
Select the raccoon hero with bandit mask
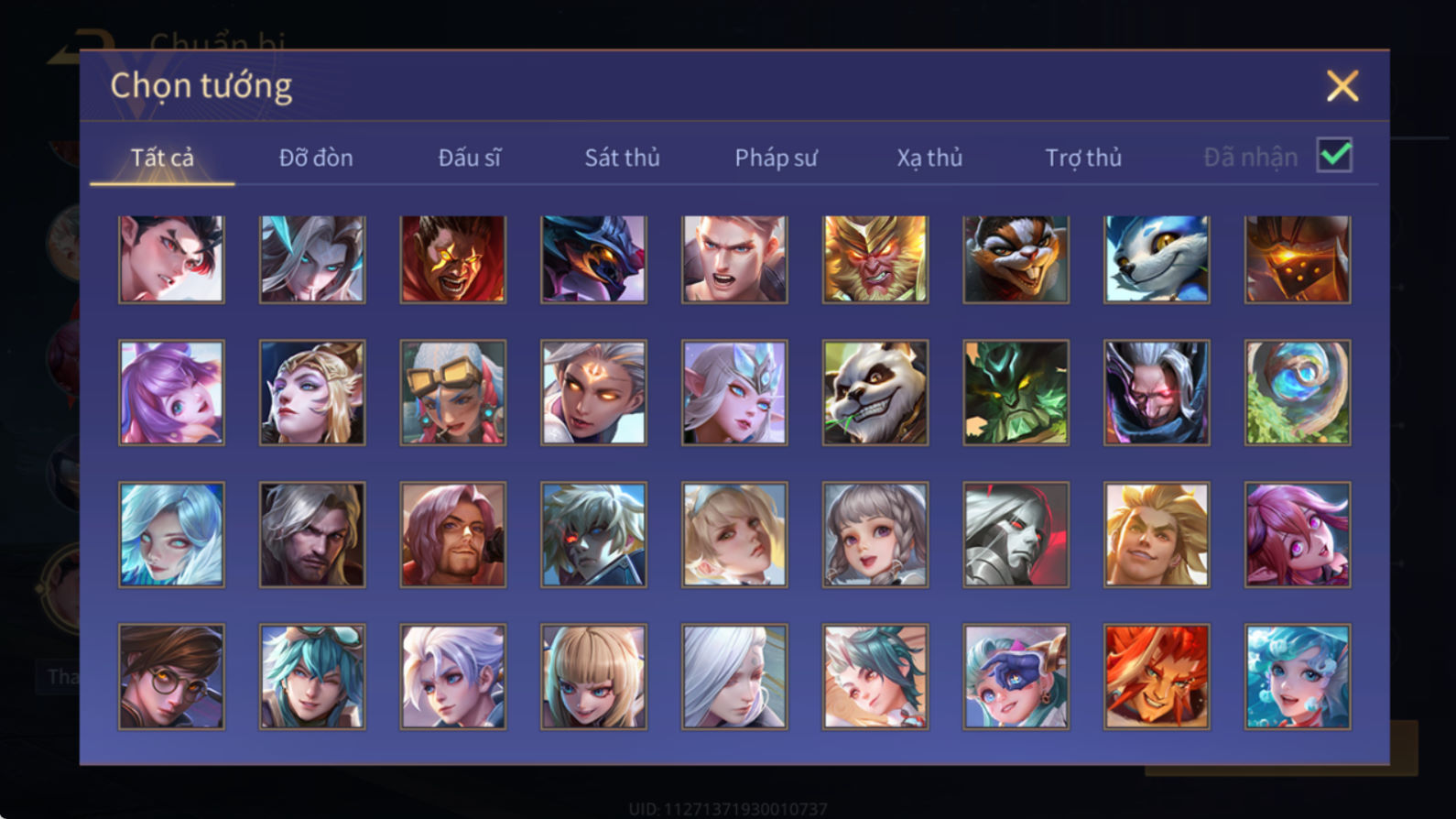coord(1016,259)
